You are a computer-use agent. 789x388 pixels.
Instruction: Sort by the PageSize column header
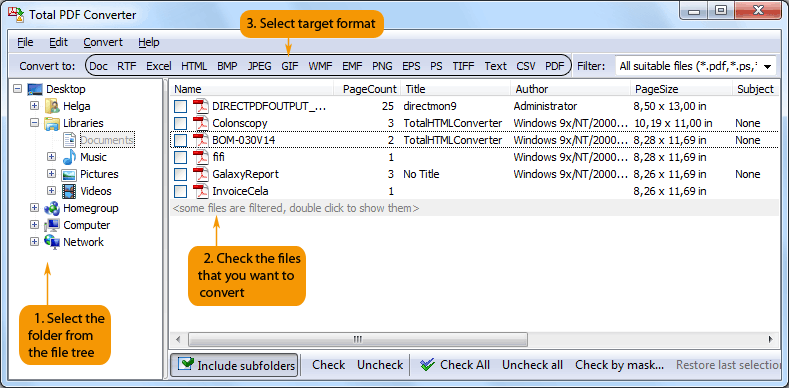(x=682, y=89)
